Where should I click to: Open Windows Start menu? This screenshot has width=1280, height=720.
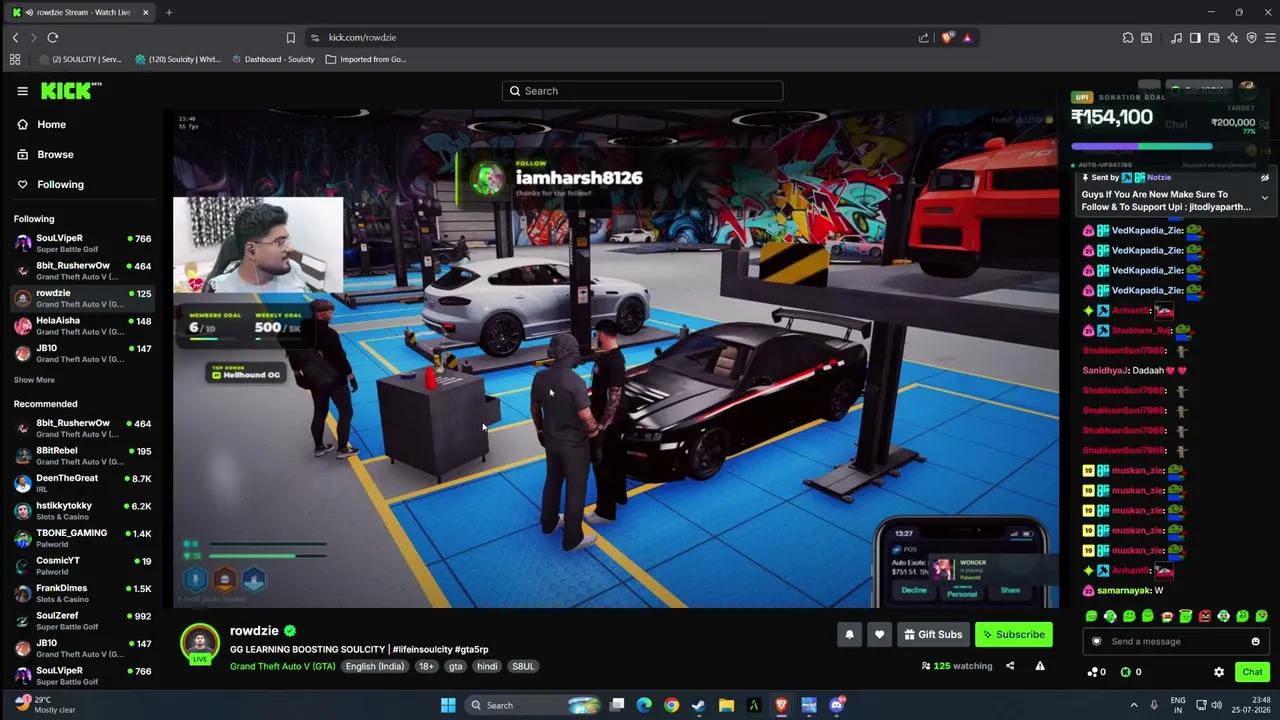(x=448, y=705)
